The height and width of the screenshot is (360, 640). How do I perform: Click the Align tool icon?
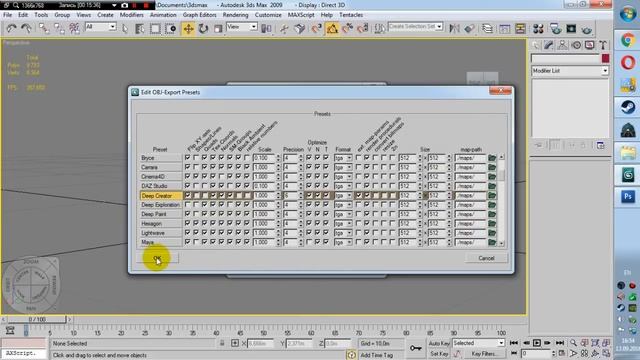(x=469, y=28)
